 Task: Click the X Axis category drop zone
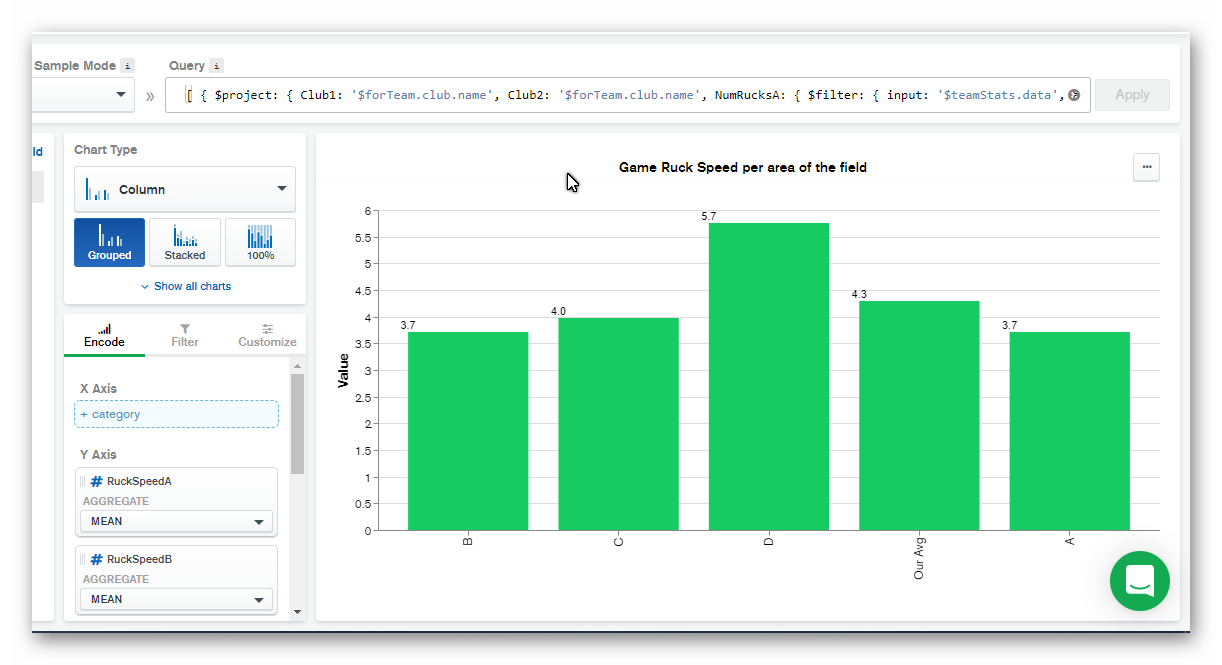[x=176, y=414]
